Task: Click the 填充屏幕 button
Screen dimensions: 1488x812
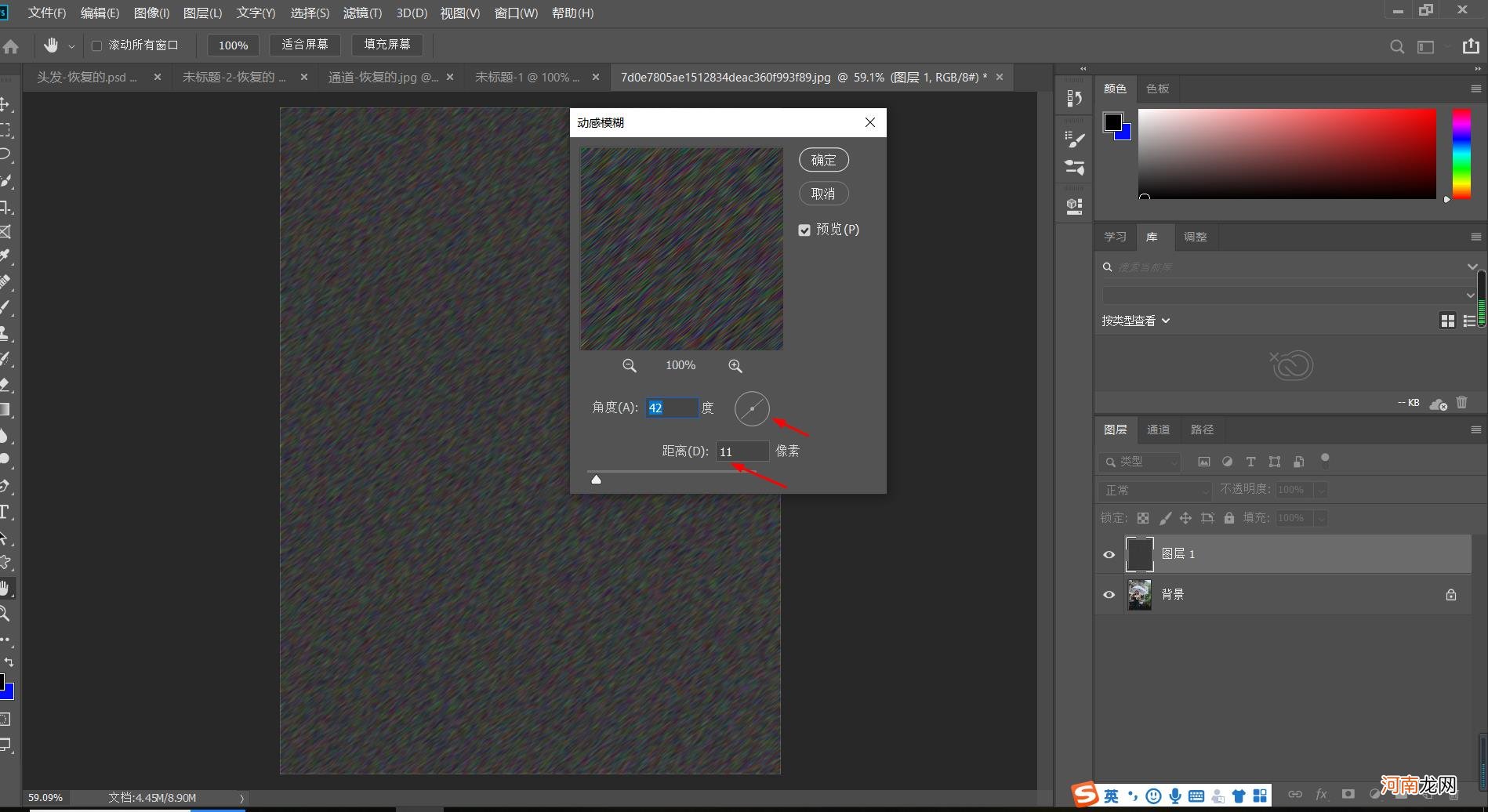Action: coord(387,45)
